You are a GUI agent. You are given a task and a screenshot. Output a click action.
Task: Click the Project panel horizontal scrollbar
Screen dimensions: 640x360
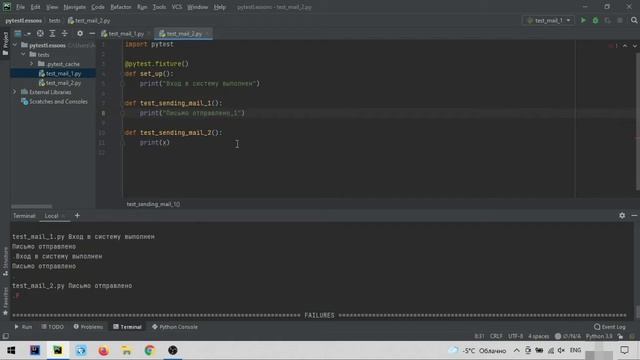32,207
